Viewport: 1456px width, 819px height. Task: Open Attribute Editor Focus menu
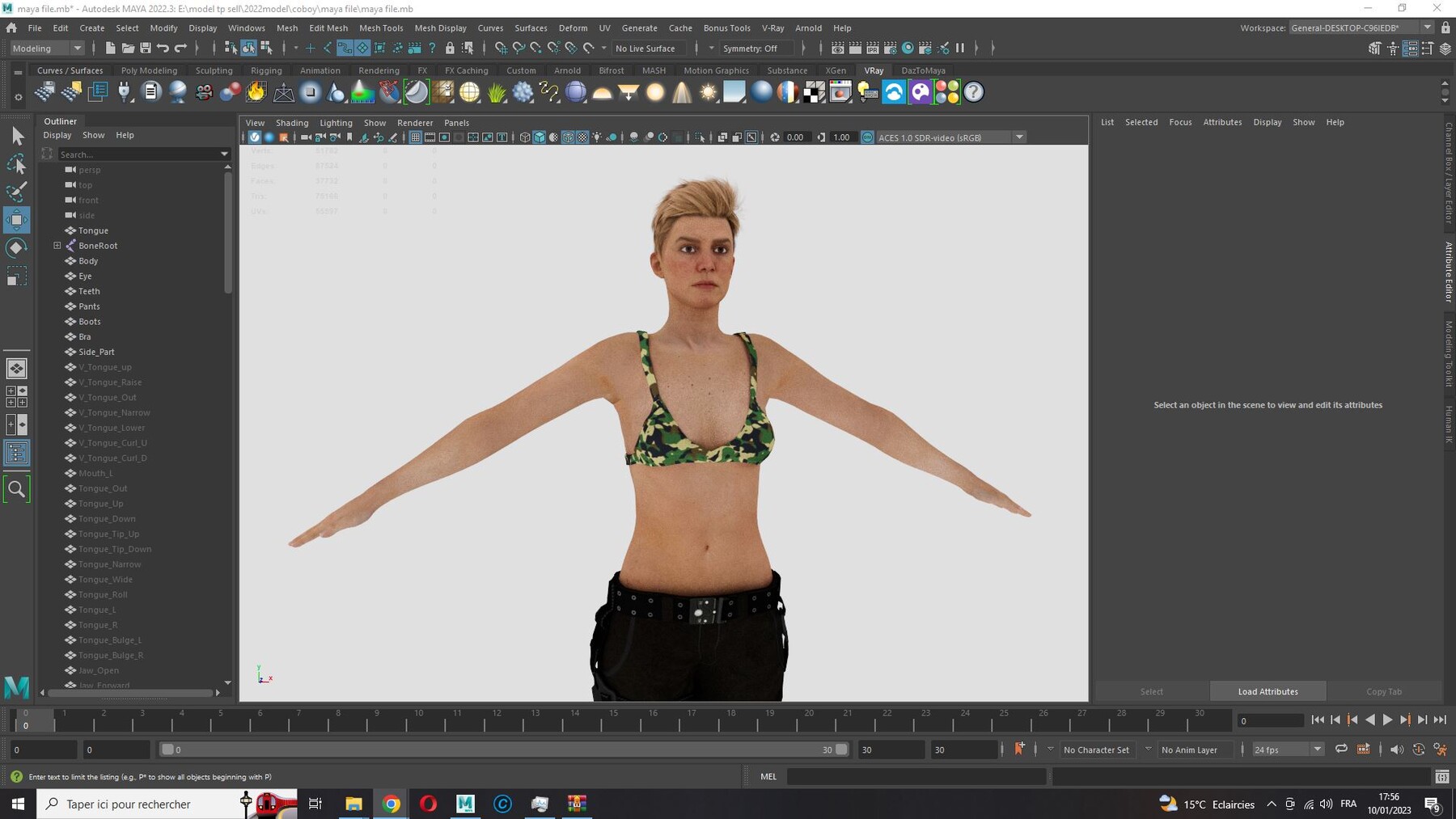coord(1180,122)
